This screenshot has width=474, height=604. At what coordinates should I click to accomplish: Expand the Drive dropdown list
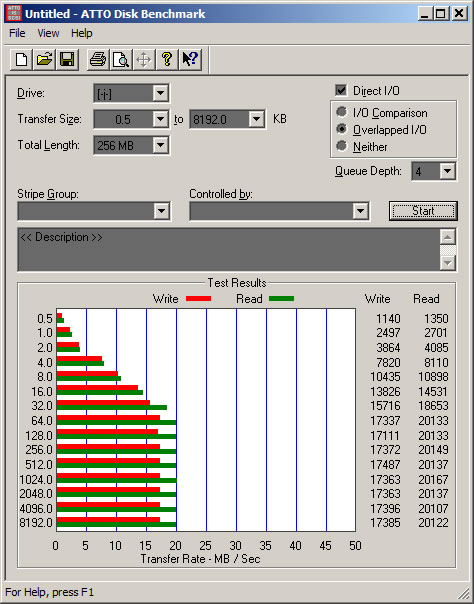(x=160, y=93)
